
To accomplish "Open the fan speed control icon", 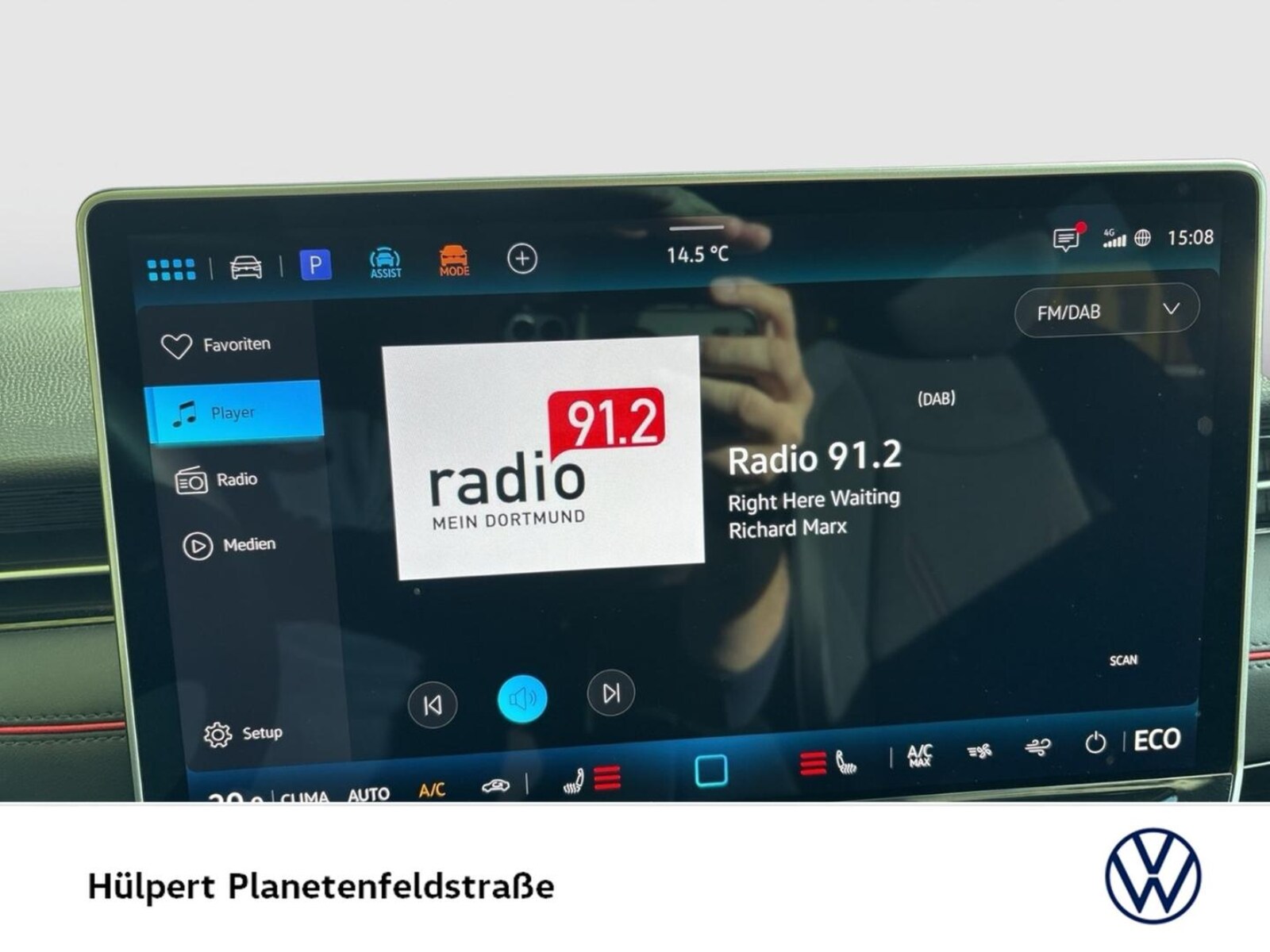I will [x=980, y=750].
